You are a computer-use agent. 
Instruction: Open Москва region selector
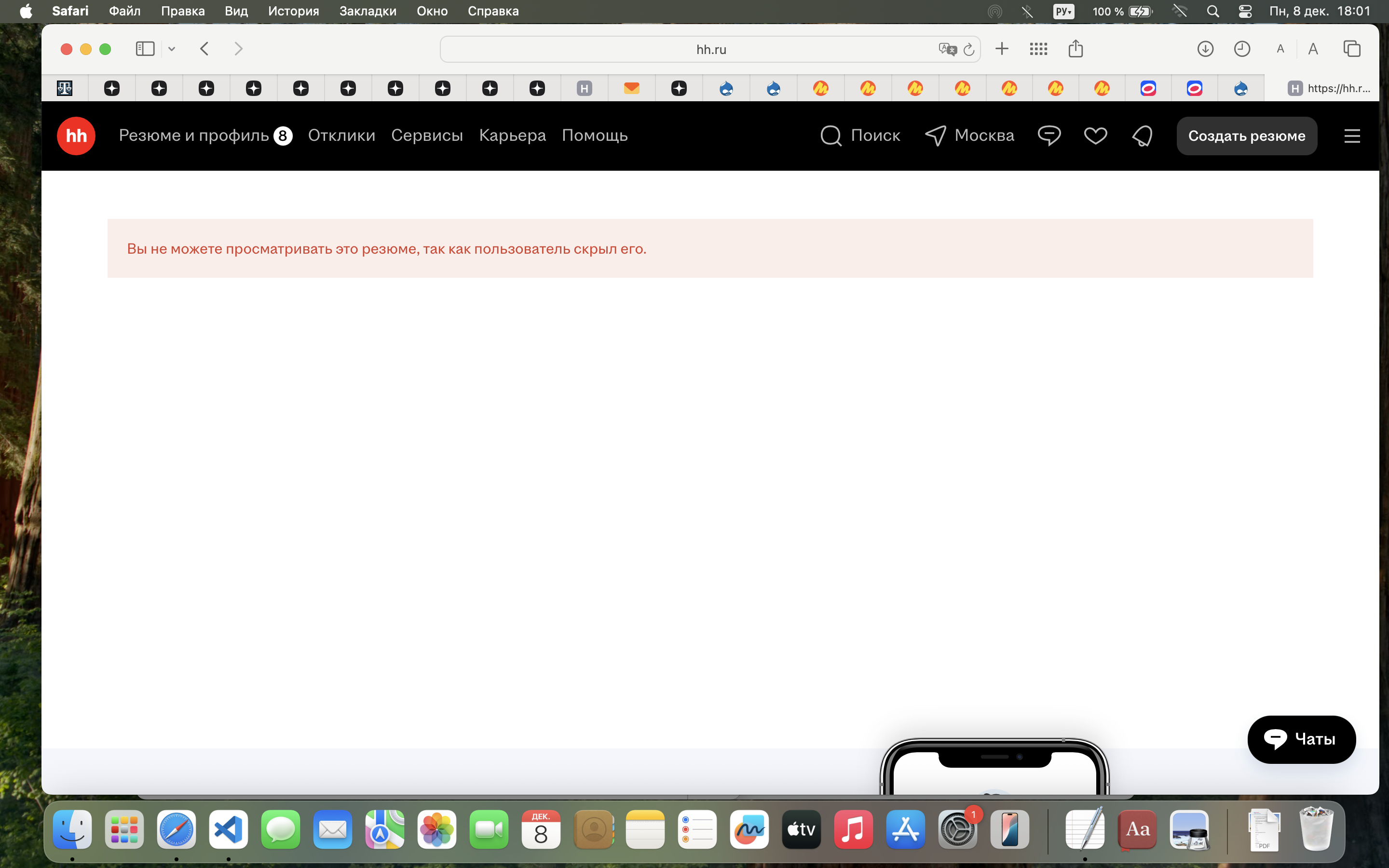tap(969, 136)
